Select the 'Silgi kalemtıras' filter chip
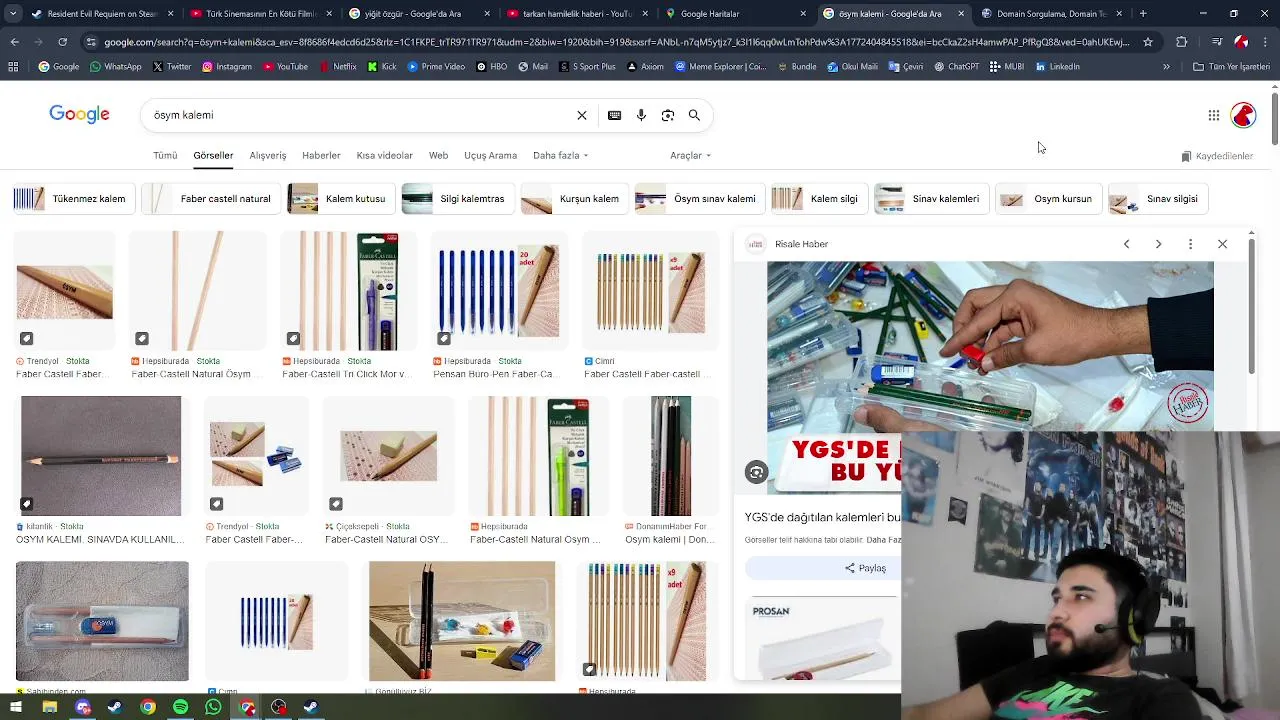The image size is (1280, 720). pyautogui.click(x=456, y=199)
